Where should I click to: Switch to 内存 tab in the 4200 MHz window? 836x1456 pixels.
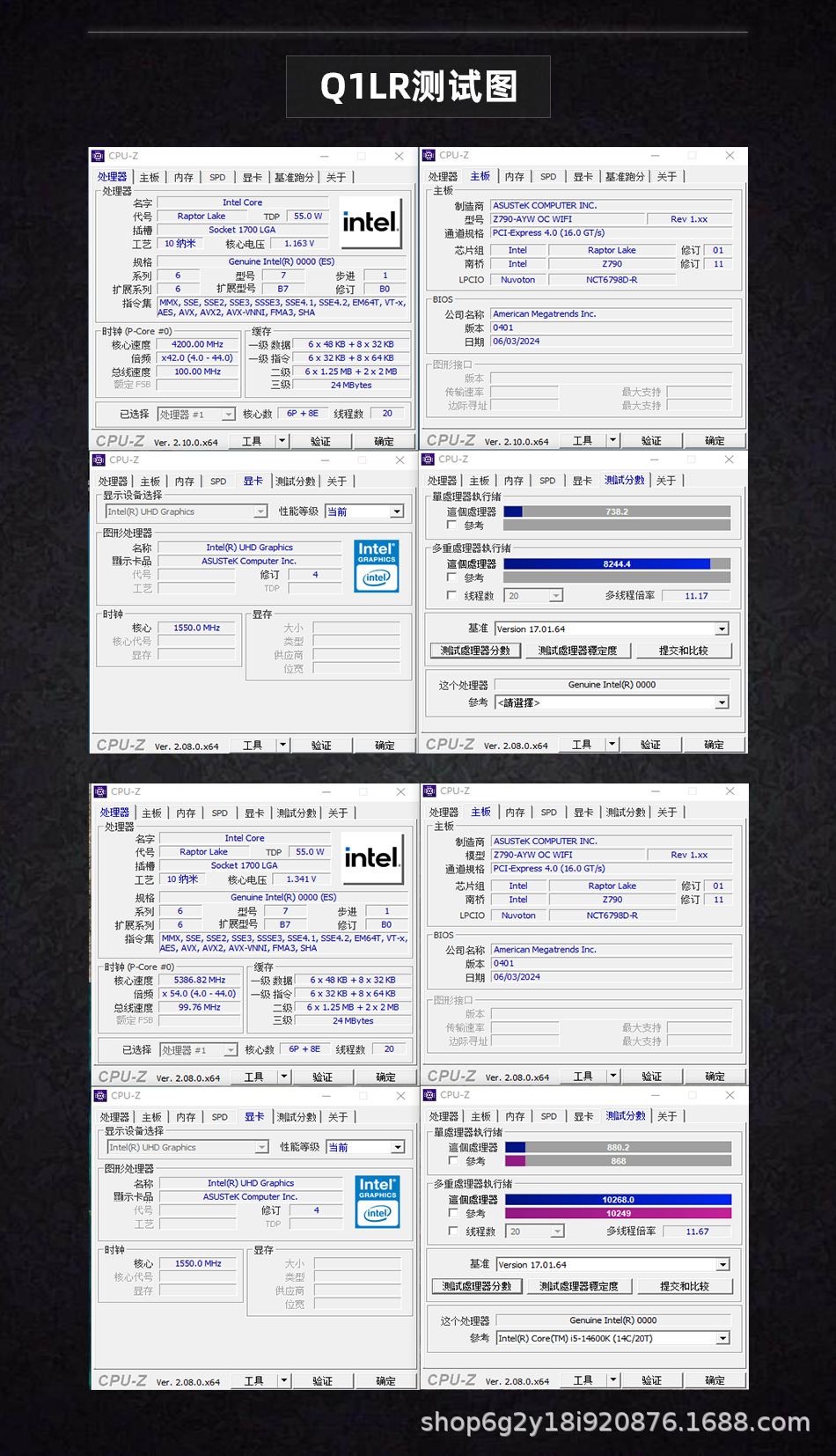point(183,177)
